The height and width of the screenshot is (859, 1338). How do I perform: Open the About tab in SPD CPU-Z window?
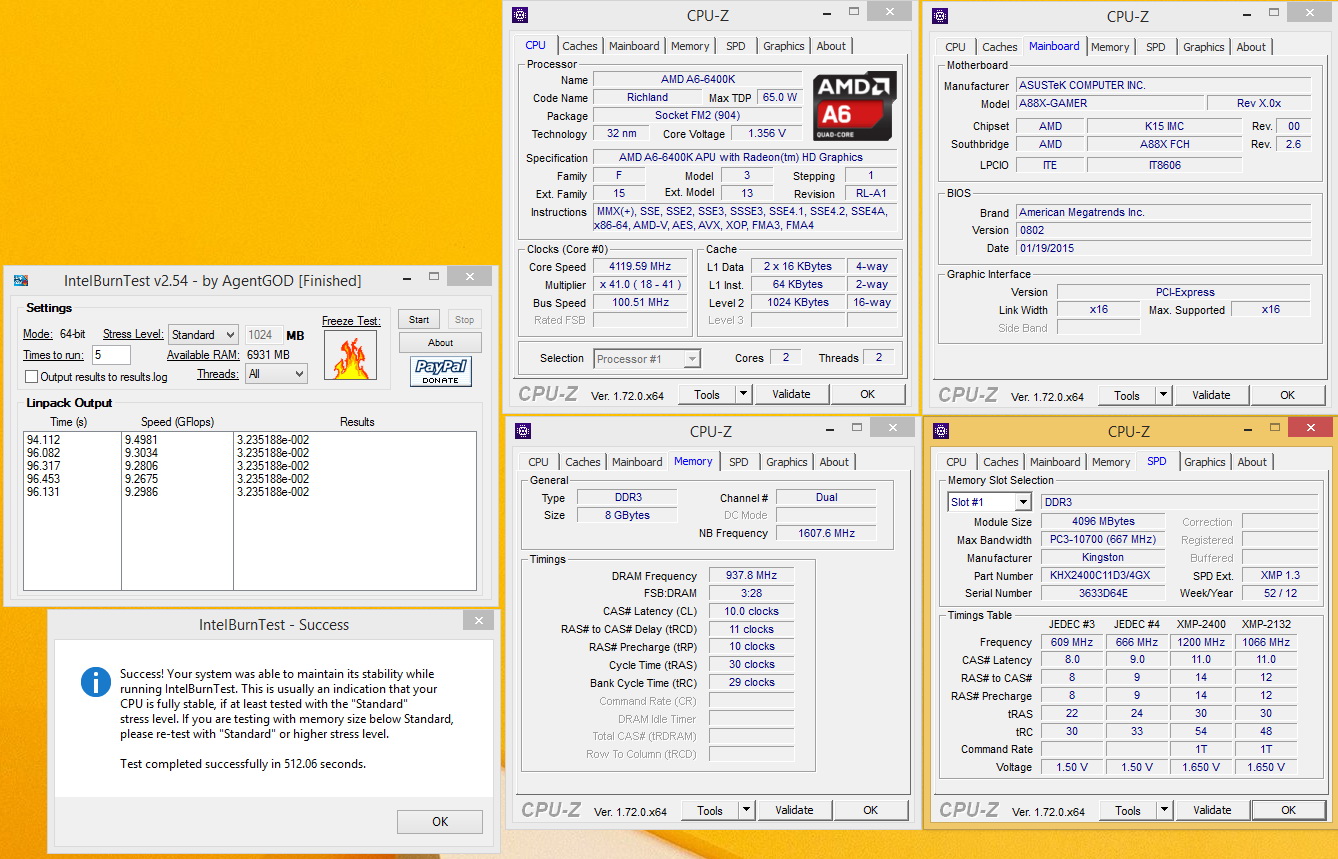pyautogui.click(x=1252, y=462)
